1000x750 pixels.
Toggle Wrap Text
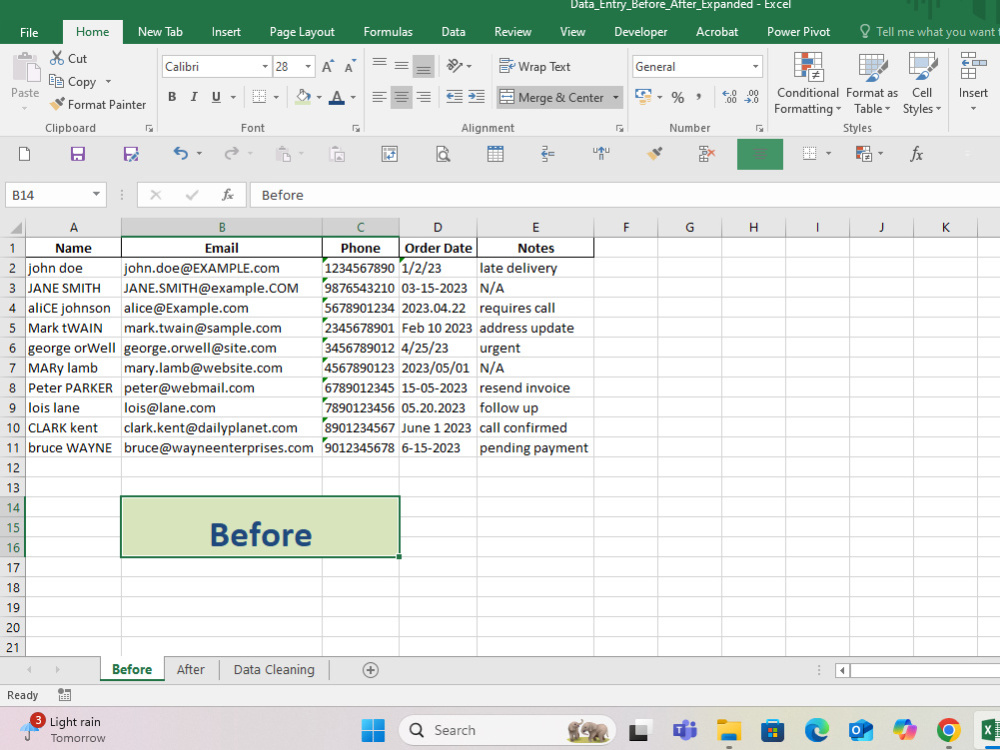(534, 66)
